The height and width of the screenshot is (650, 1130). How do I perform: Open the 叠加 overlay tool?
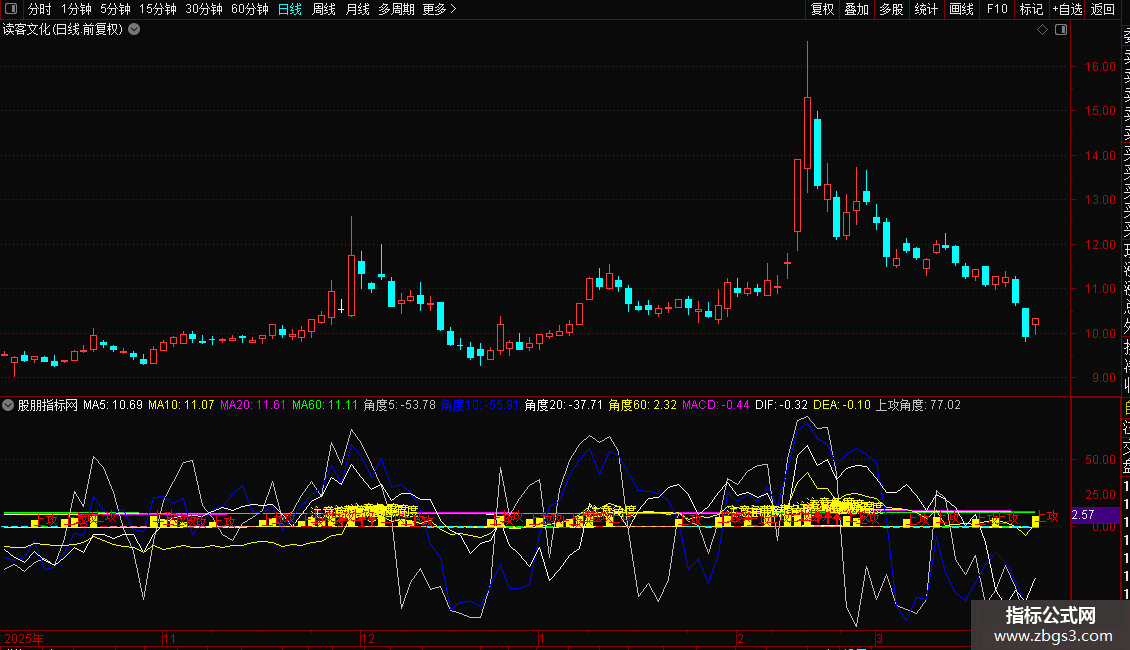click(x=856, y=9)
